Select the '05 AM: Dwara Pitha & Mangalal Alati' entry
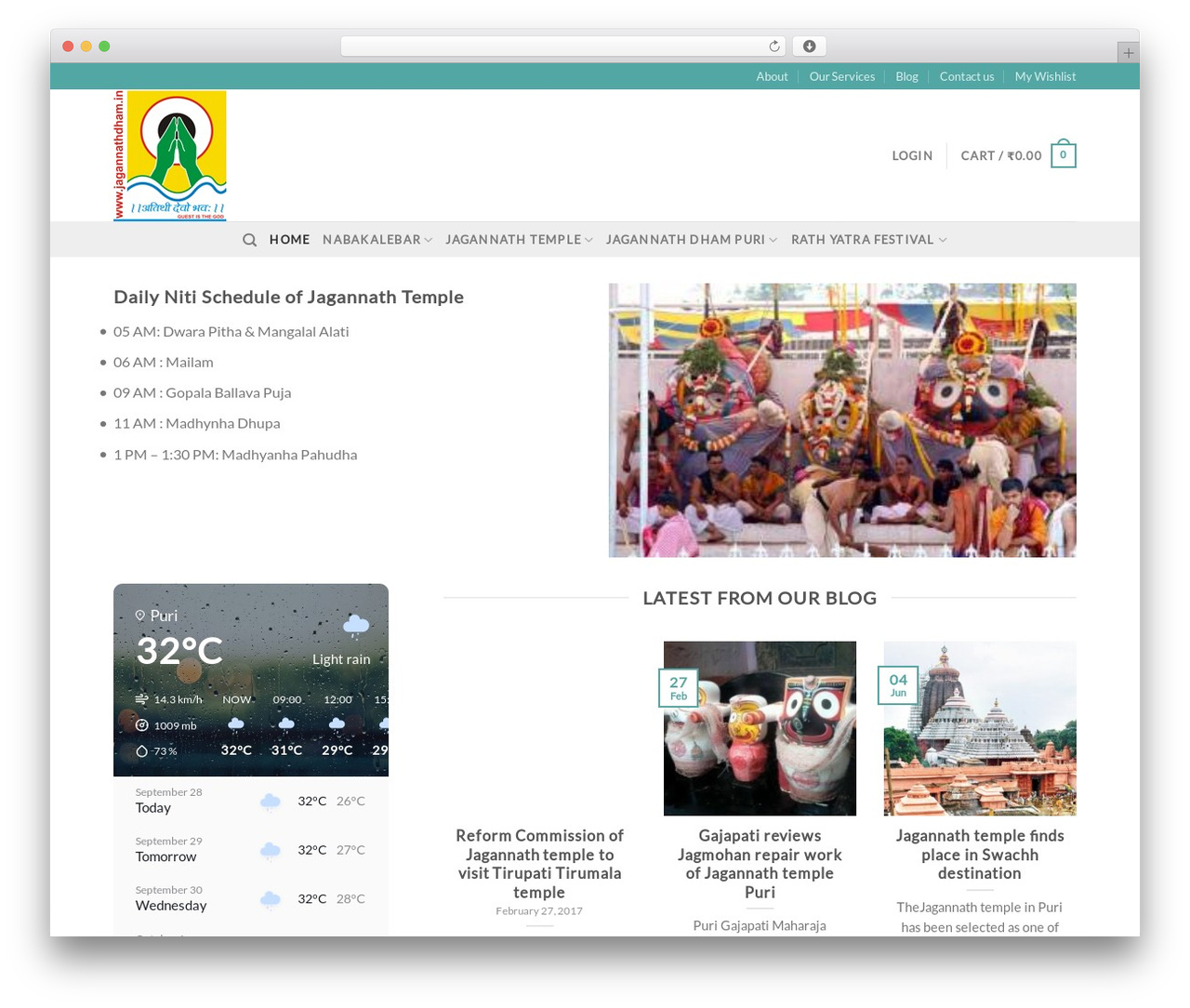The height and width of the screenshot is (1008, 1190). pyautogui.click(x=231, y=332)
